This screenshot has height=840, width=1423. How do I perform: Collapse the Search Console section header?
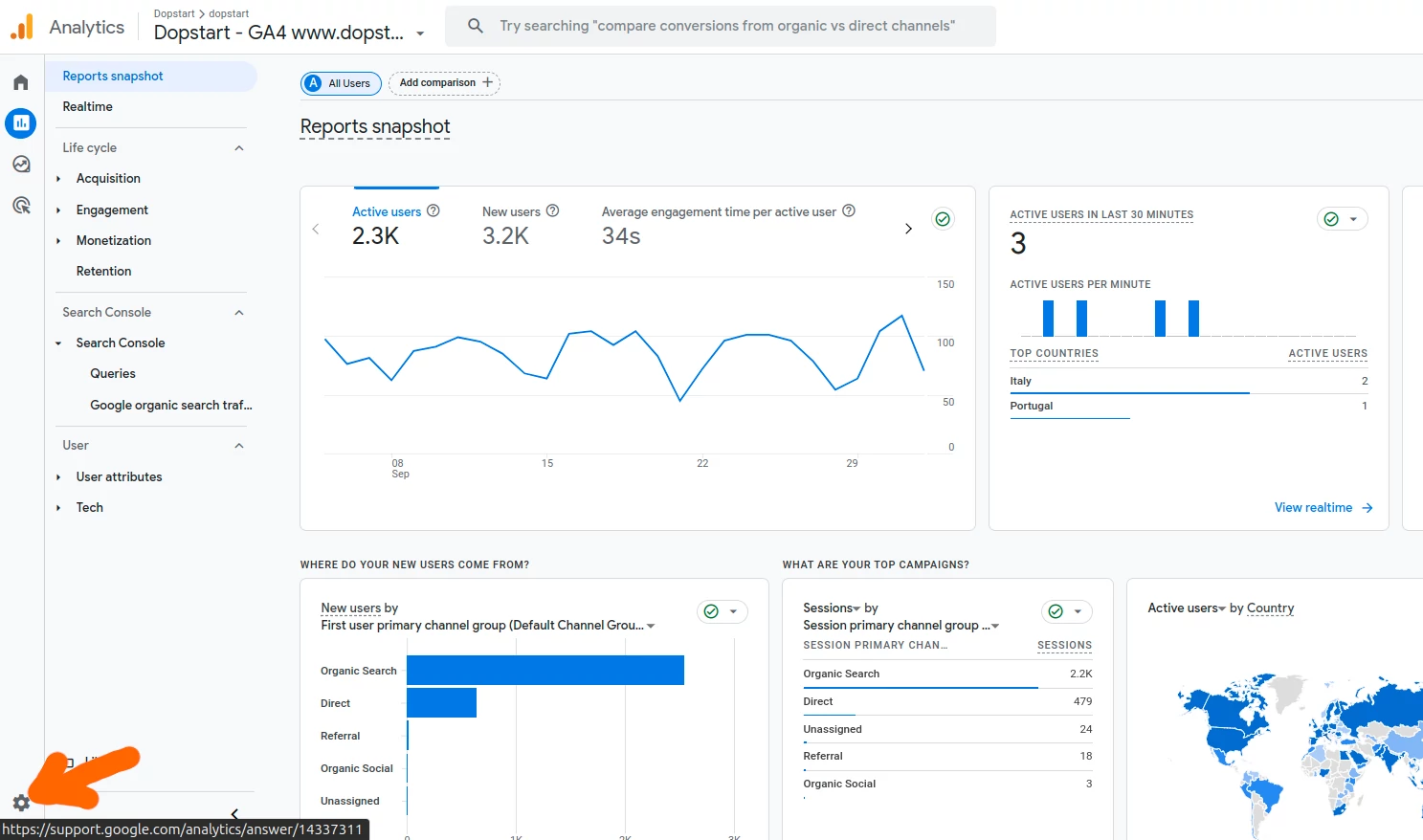(239, 313)
